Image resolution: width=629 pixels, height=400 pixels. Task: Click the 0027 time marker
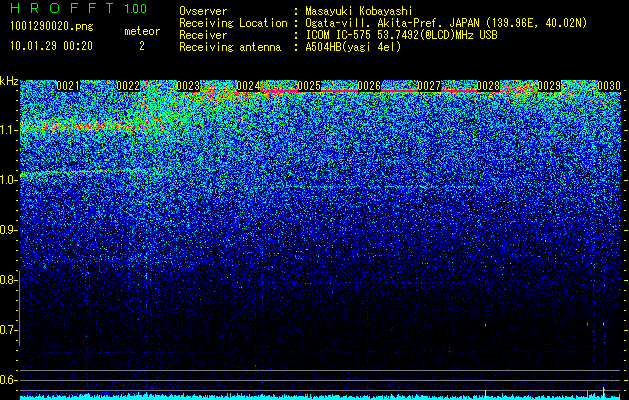(x=429, y=86)
